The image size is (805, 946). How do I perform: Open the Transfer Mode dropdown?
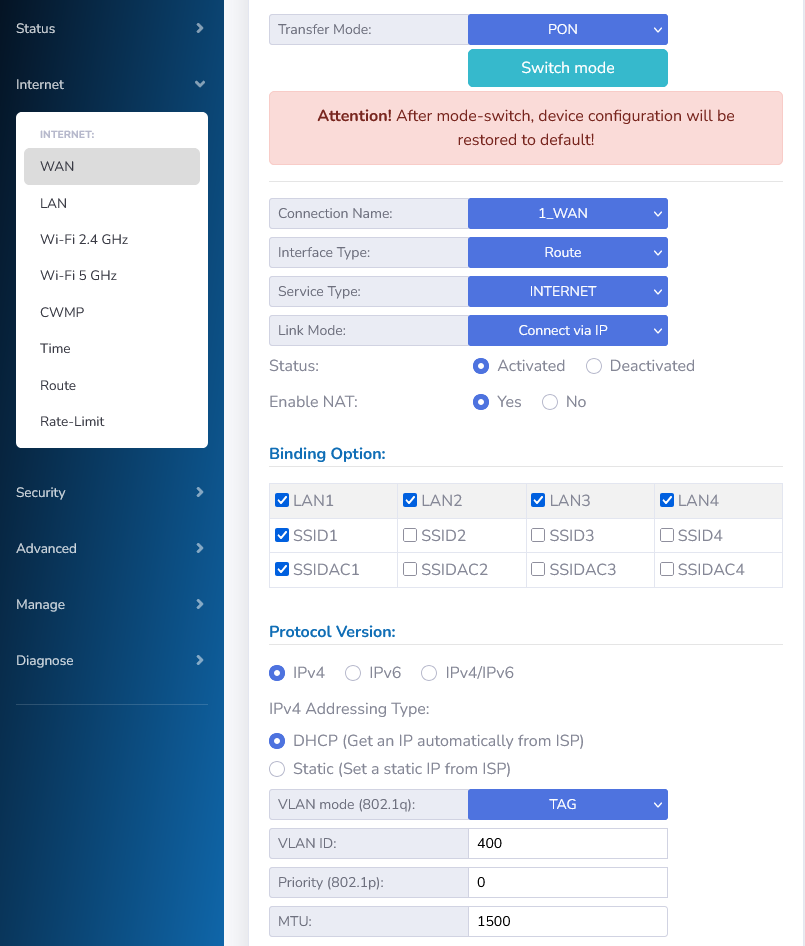[567, 29]
